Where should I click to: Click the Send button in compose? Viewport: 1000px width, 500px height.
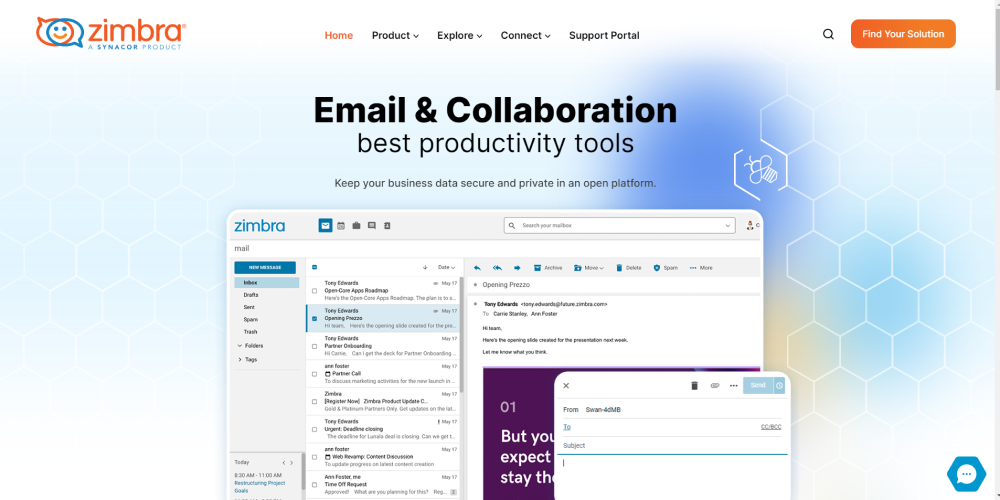pyautogui.click(x=758, y=385)
